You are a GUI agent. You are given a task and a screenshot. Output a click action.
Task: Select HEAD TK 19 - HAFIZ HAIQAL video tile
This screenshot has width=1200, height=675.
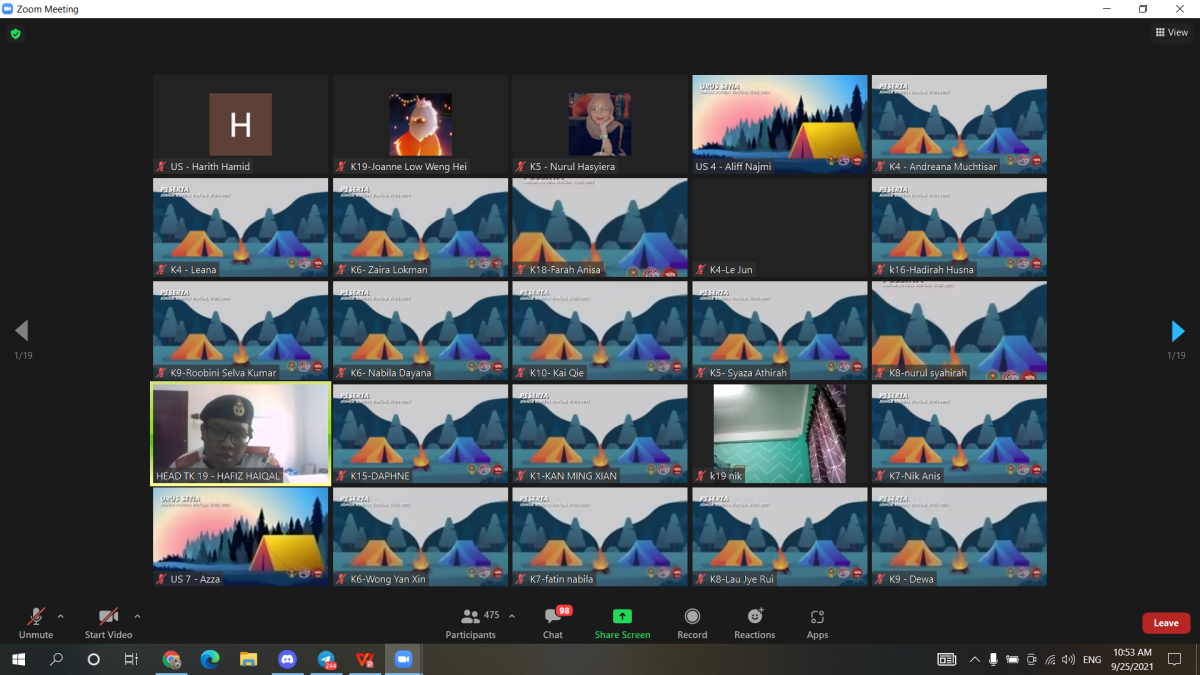click(240, 433)
